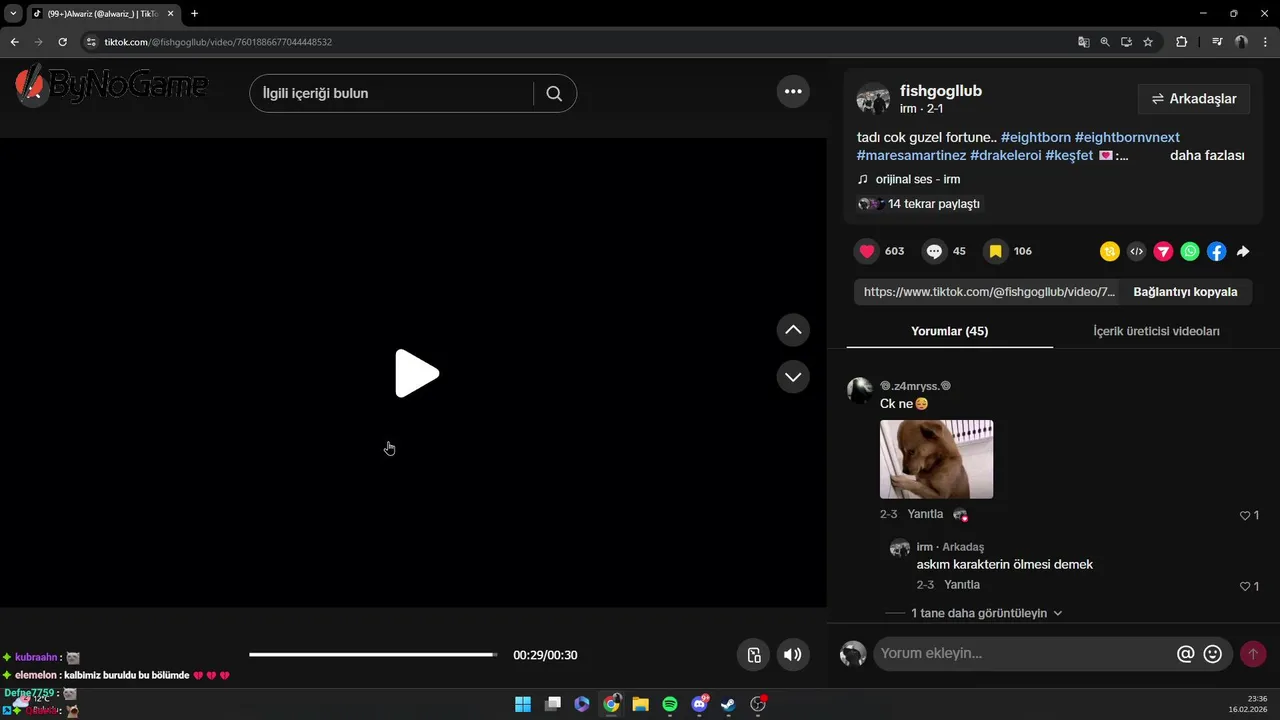Expand caption with 'daha fazlası'

tap(1207, 156)
